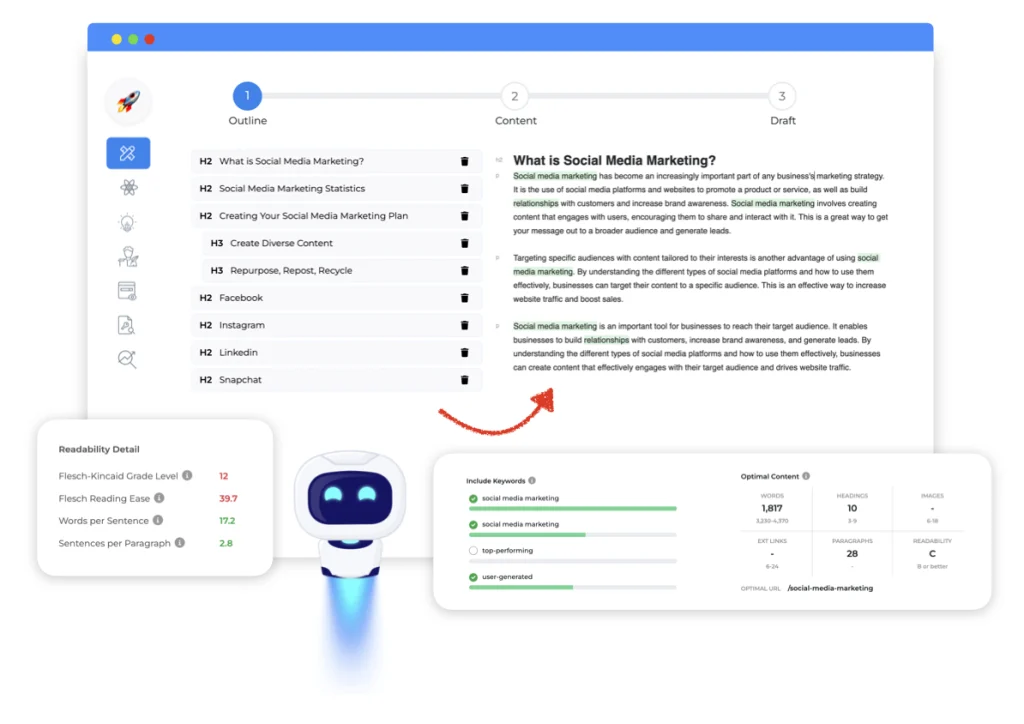Select the Outline step circle
This screenshot has height=724, width=1024.
tap(247, 97)
